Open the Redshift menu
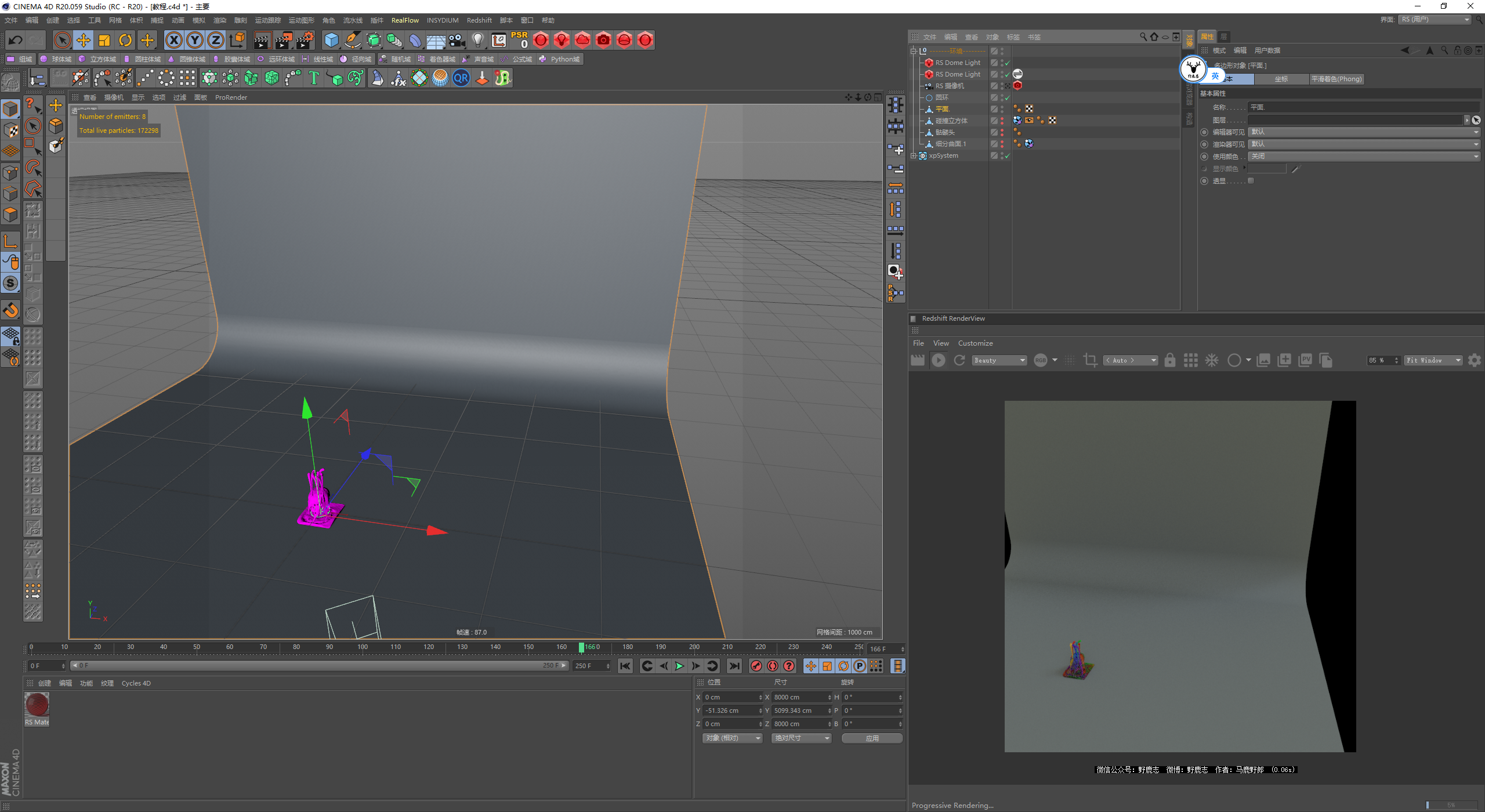Screen dimensions: 1485x812 tap(479, 20)
